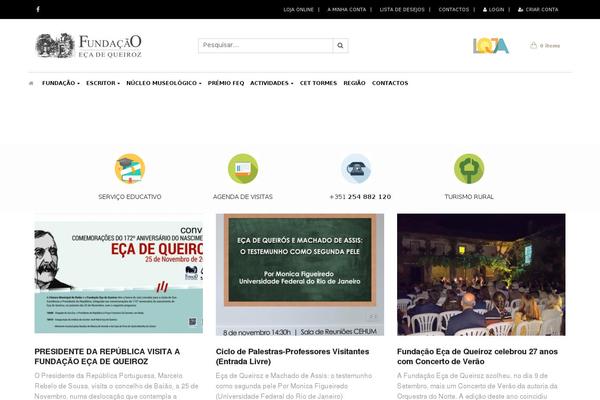Open Contactos in main navigation bar
The image size is (600, 400).
coord(390,83)
